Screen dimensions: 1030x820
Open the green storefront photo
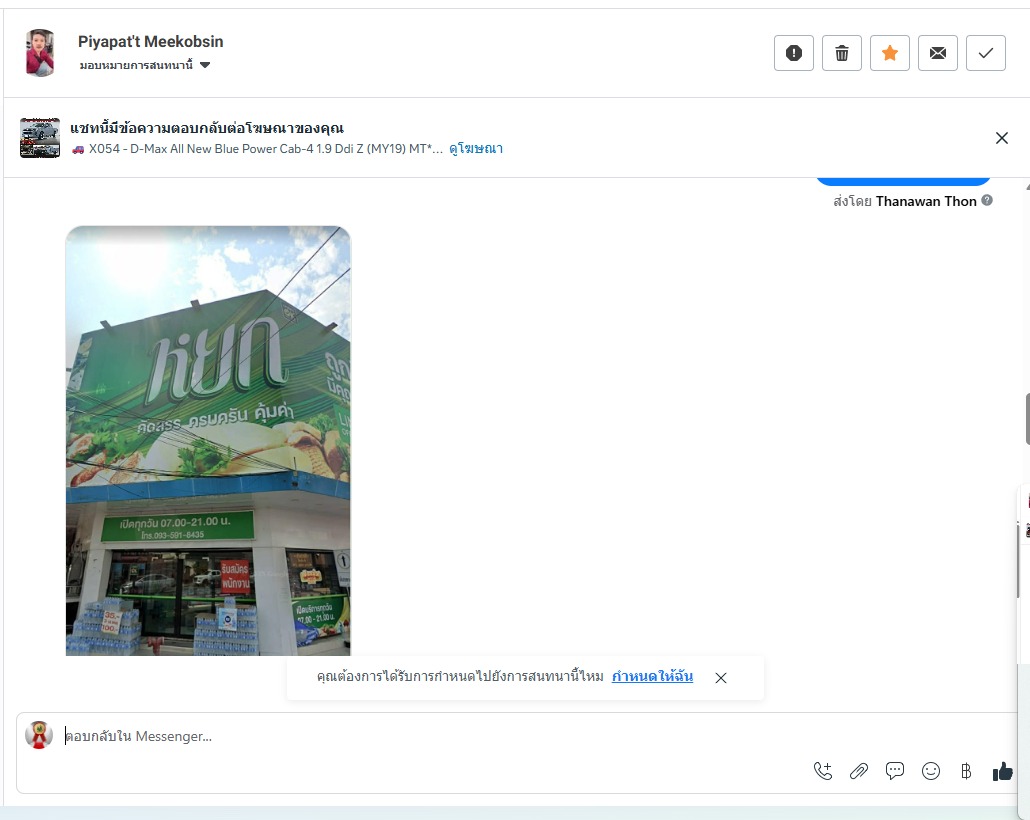[x=208, y=440]
